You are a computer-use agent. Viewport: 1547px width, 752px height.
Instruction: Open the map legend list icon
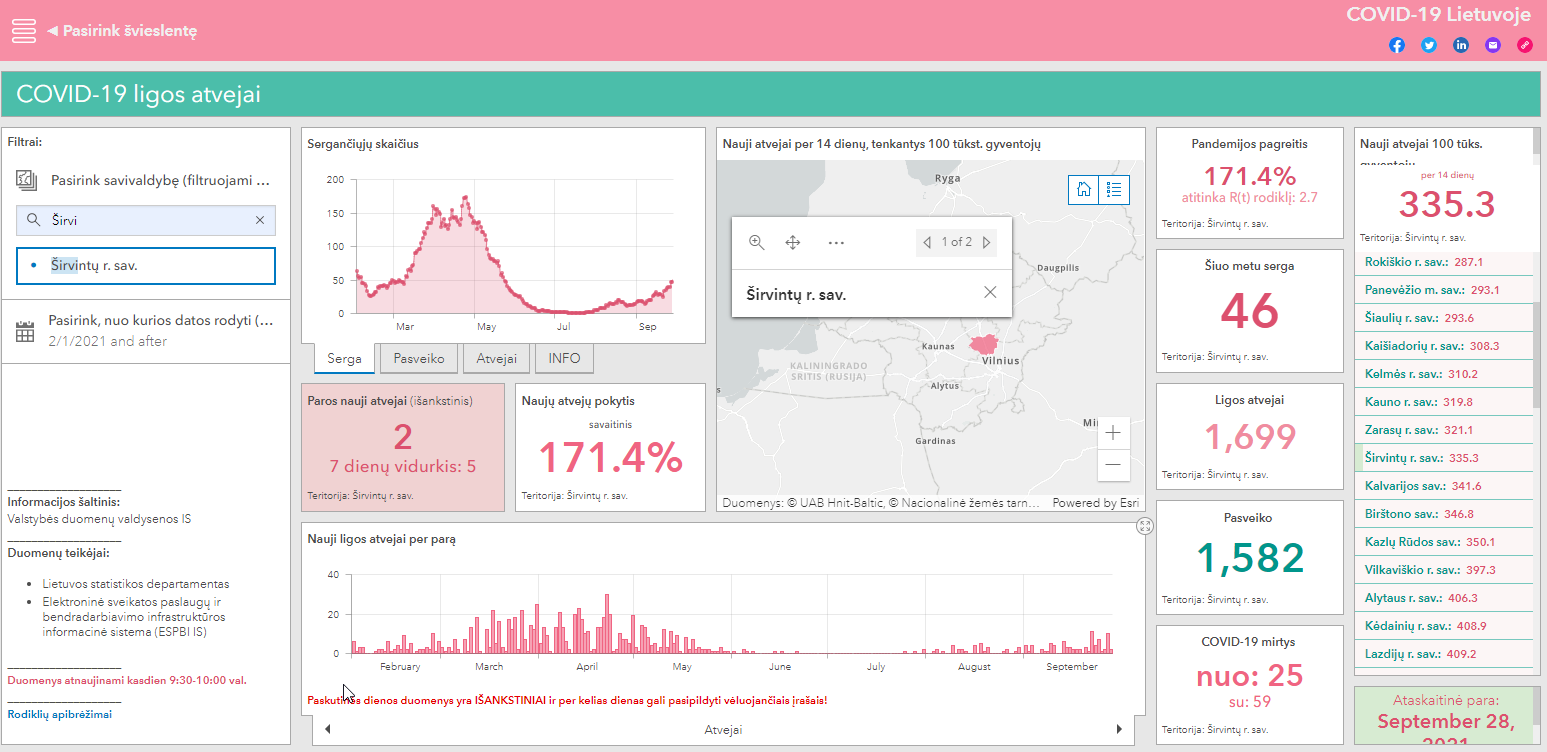[x=1115, y=190]
